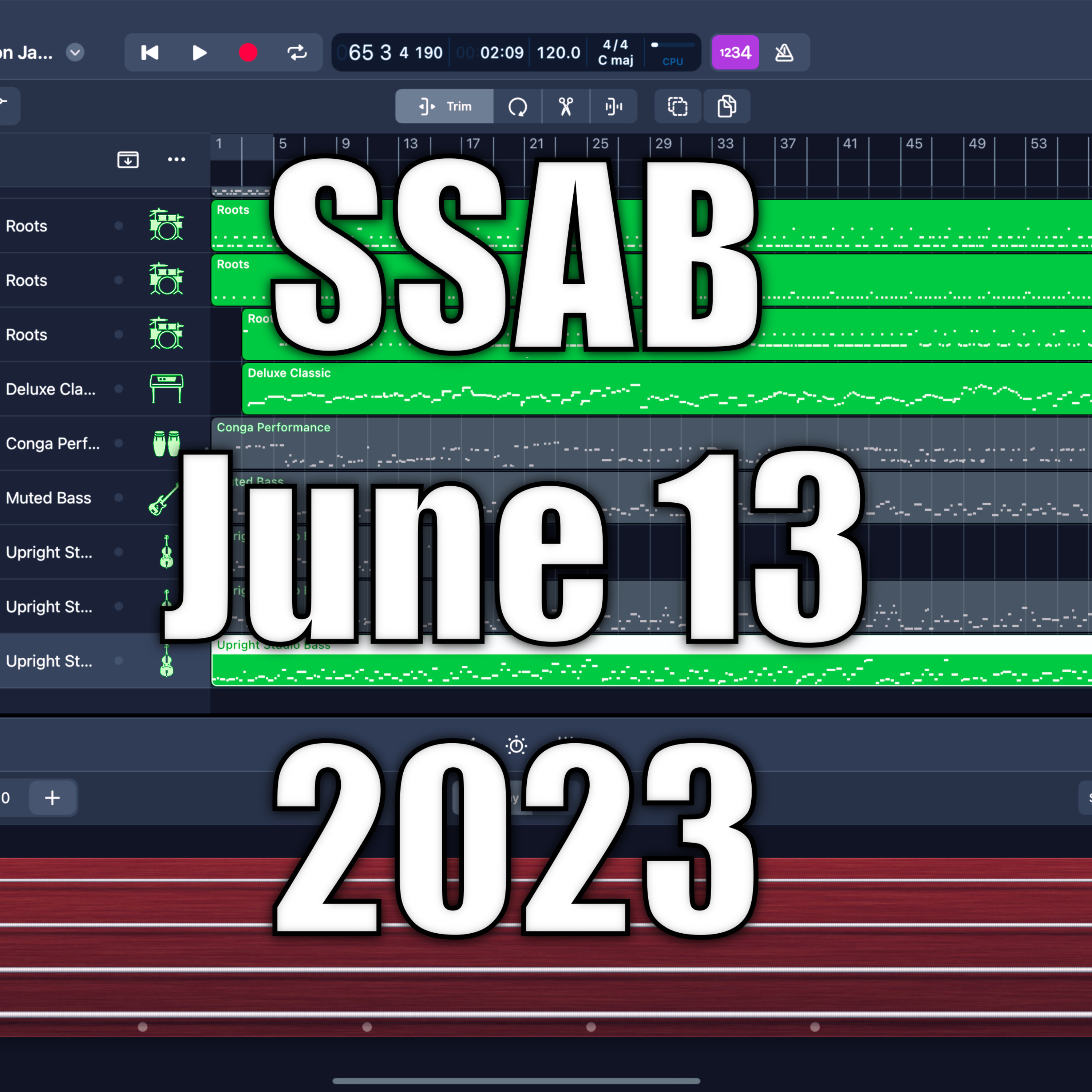Viewport: 1092px width, 1092px height.
Task: Click the Go to Beginning transport button
Action: click(x=150, y=52)
